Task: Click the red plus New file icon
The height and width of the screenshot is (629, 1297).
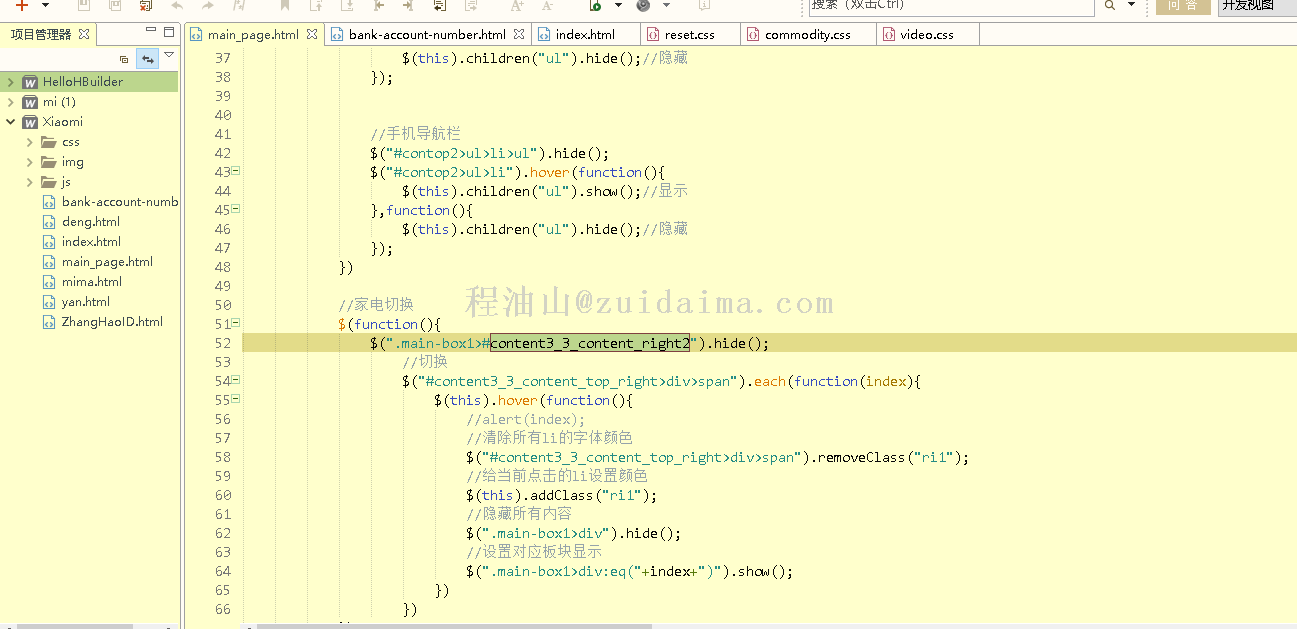Action: point(22,5)
